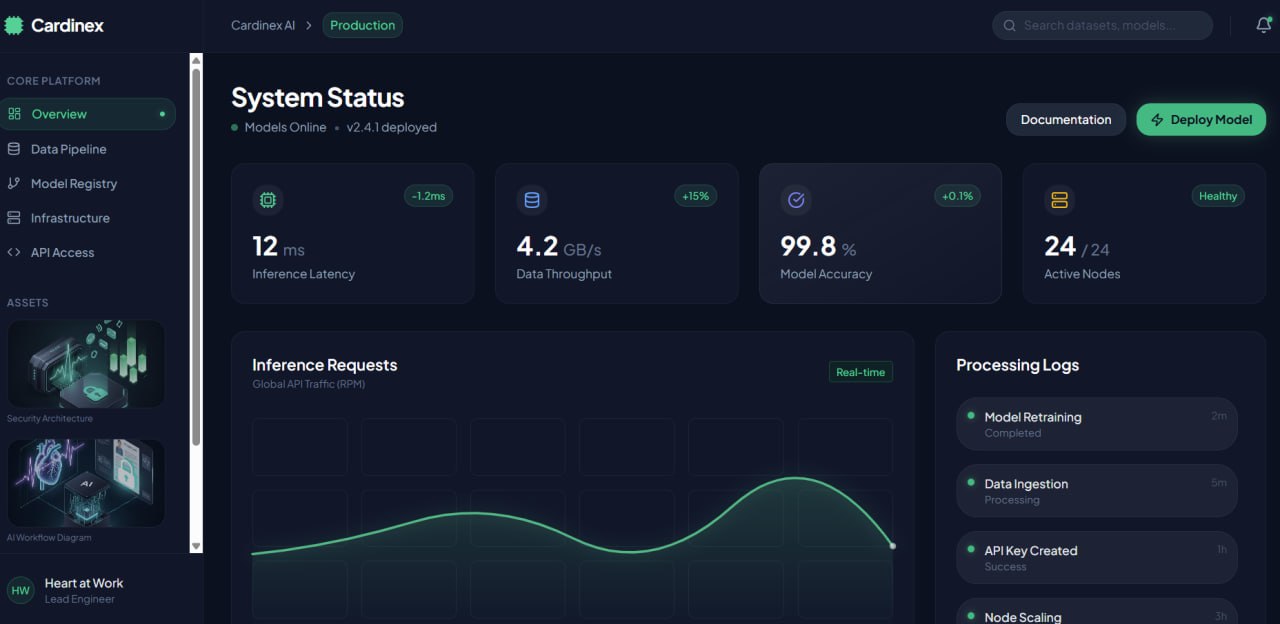Image resolution: width=1280 pixels, height=624 pixels.
Task: Click the Inference Latency card label
Action: pyautogui.click(x=303, y=274)
